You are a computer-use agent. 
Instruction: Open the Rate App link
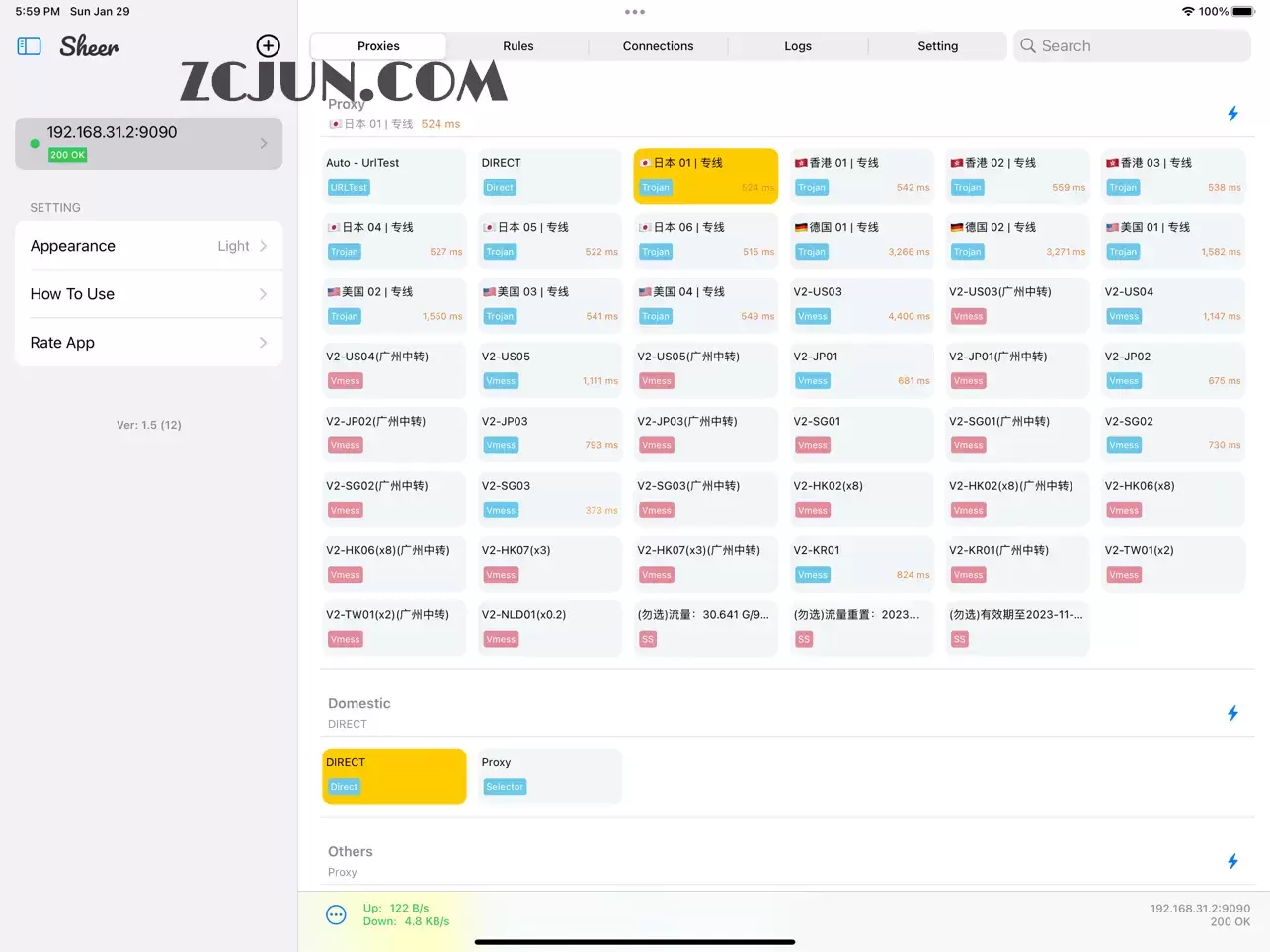click(x=148, y=343)
